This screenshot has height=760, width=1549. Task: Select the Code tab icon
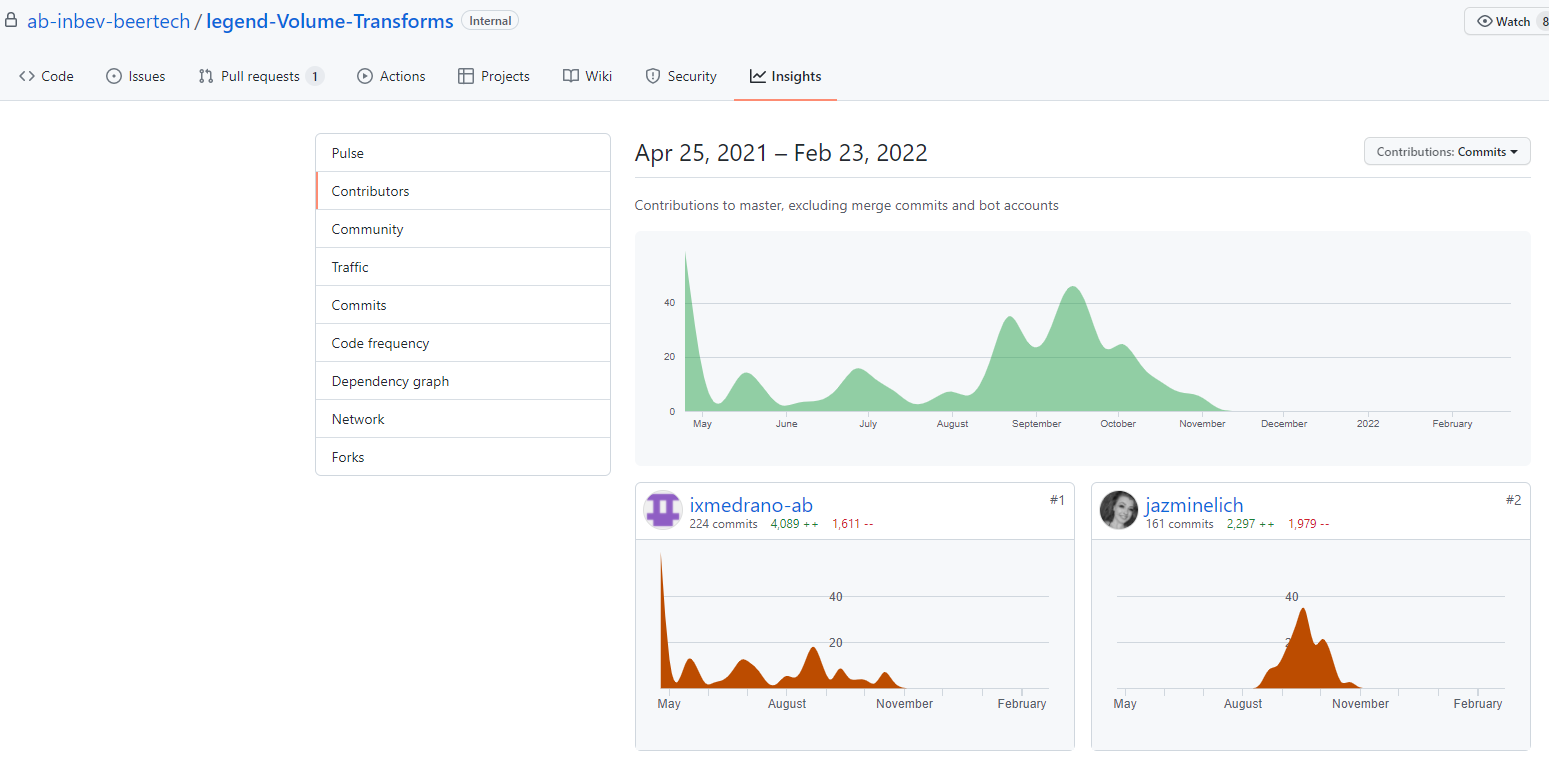pos(26,75)
